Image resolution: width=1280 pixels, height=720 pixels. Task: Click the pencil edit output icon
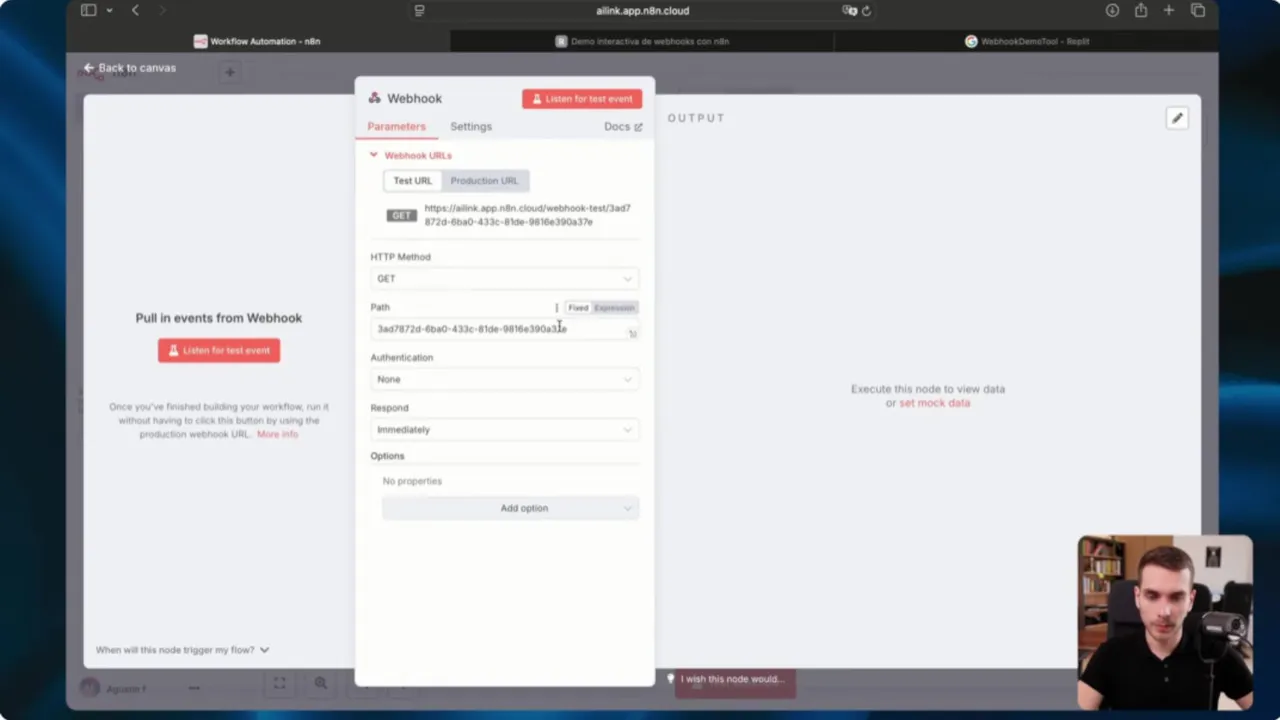pyautogui.click(x=1177, y=119)
